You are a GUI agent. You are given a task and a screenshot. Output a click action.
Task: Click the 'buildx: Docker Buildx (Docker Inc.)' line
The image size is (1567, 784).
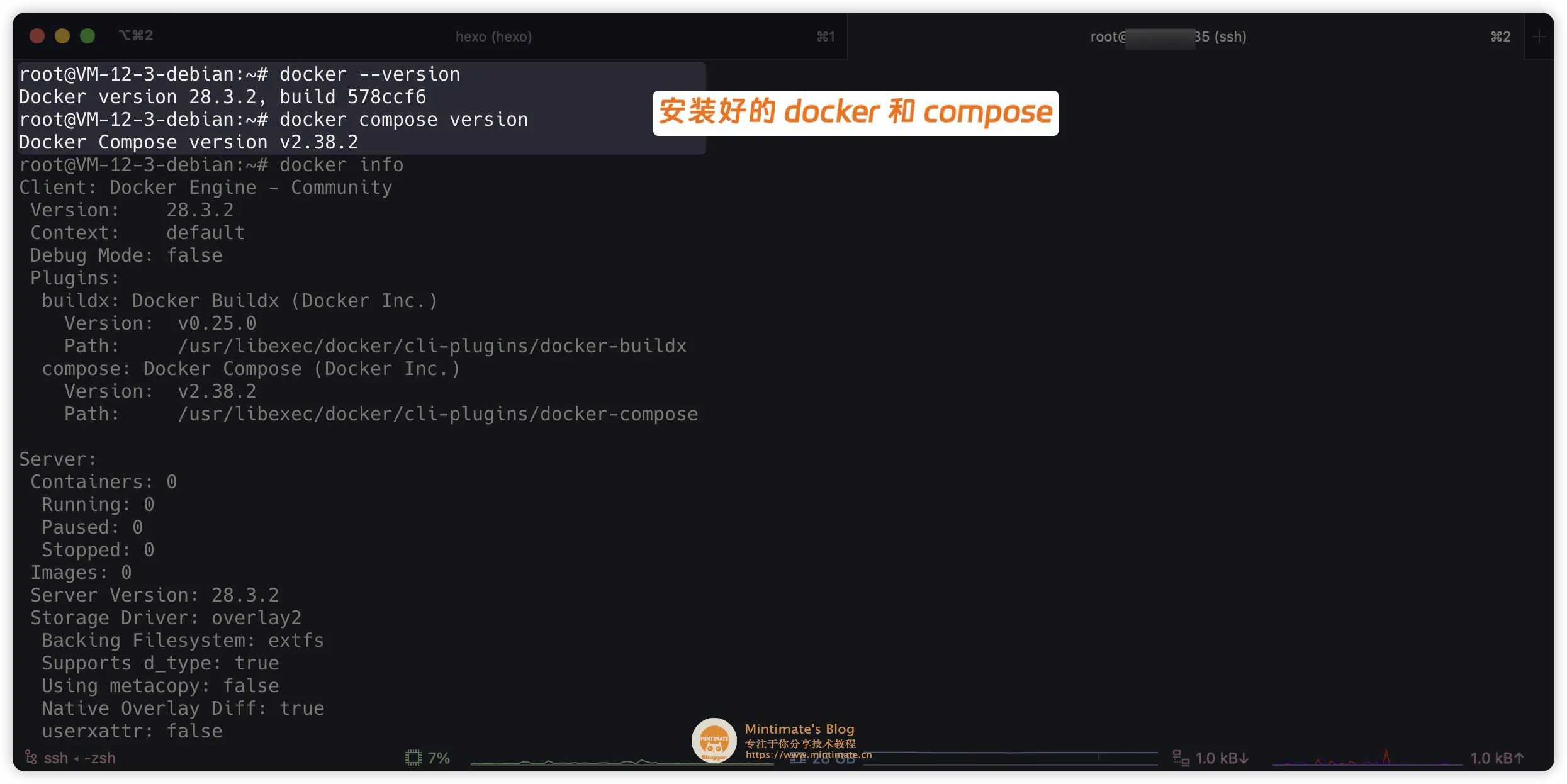pyautogui.click(x=240, y=301)
